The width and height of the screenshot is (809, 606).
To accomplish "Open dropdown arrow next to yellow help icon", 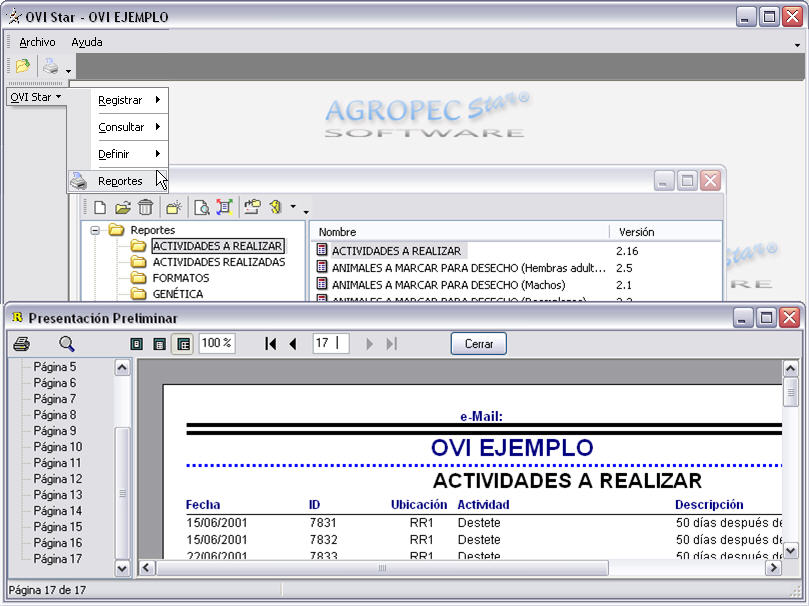I will [x=293, y=206].
